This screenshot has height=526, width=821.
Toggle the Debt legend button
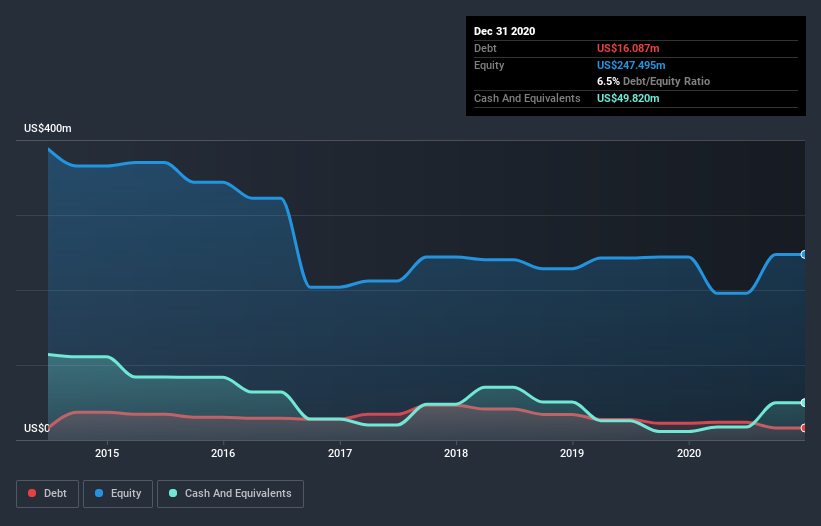tap(47, 494)
